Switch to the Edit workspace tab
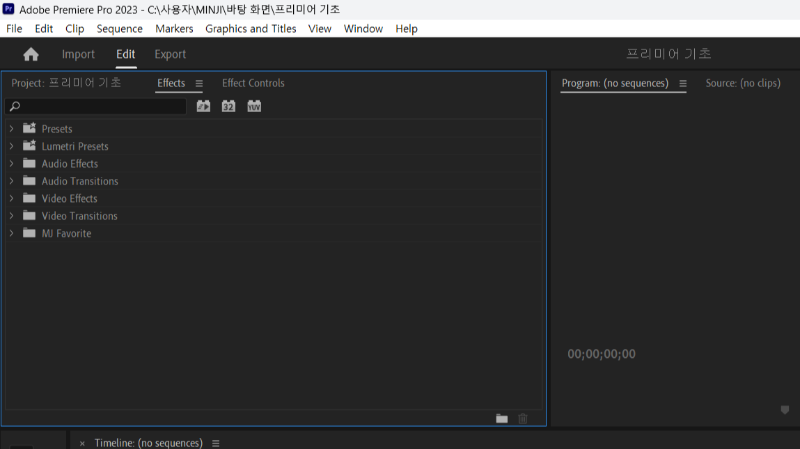Screen dimensions: 800x449 126,54
